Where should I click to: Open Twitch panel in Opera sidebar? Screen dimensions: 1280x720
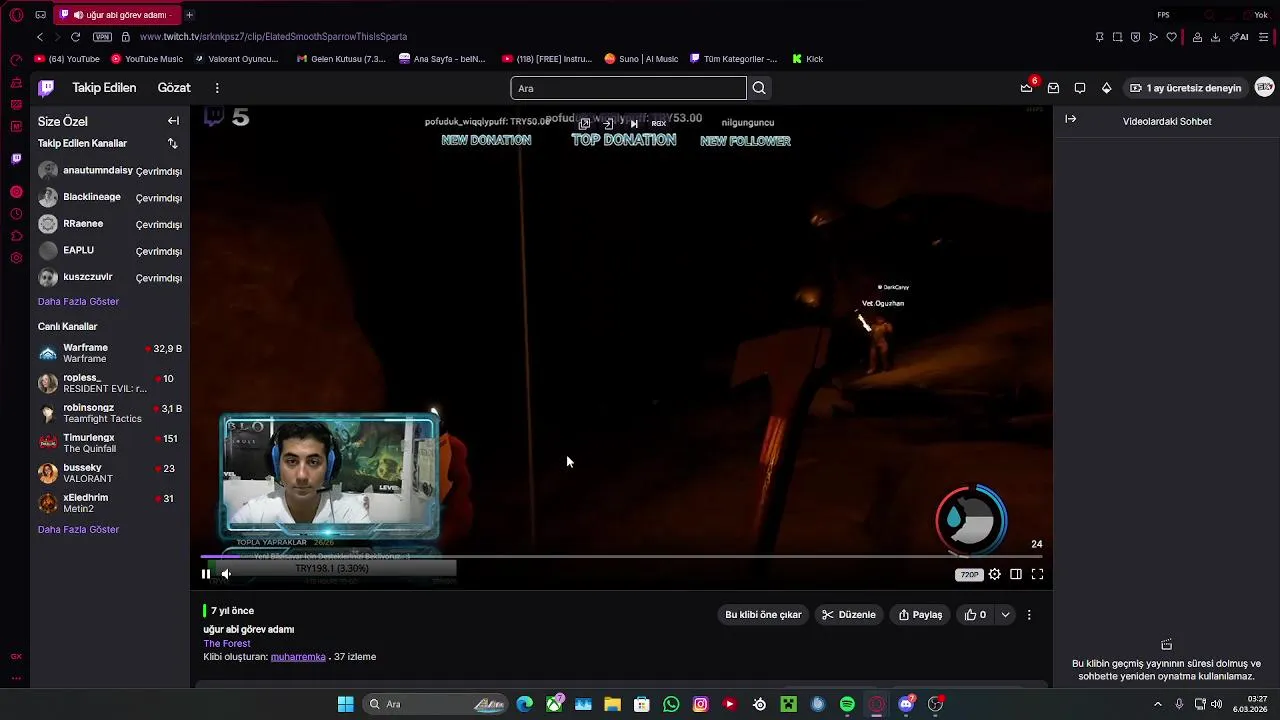click(16, 158)
